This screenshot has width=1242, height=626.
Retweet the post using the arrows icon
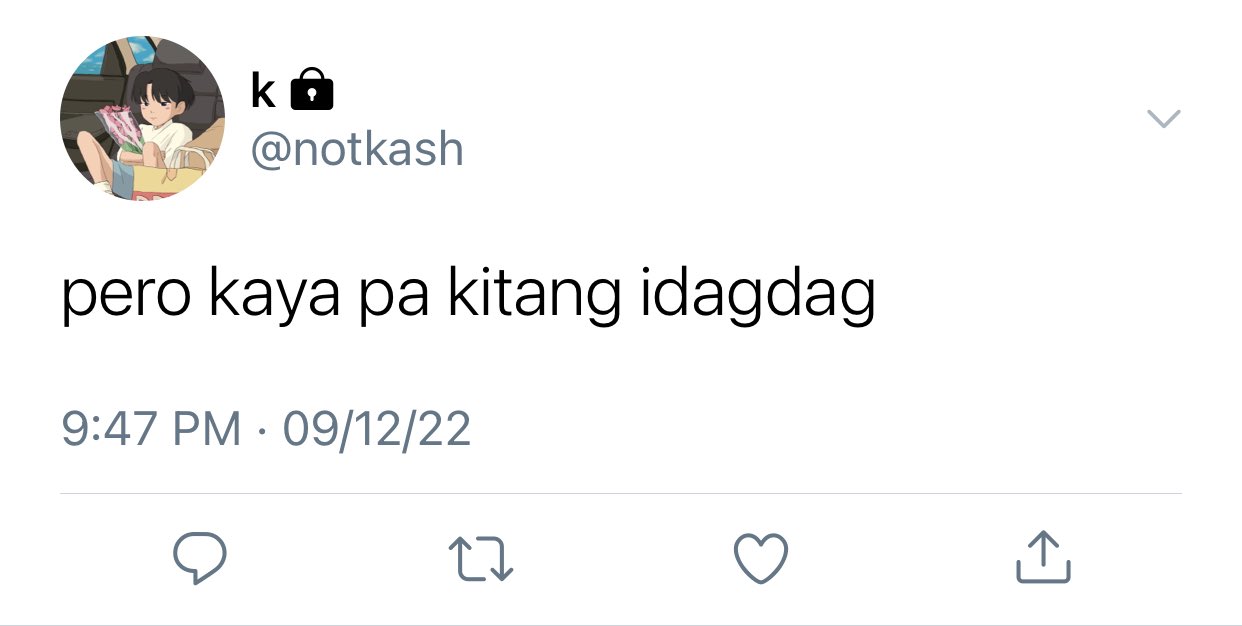tap(480, 558)
